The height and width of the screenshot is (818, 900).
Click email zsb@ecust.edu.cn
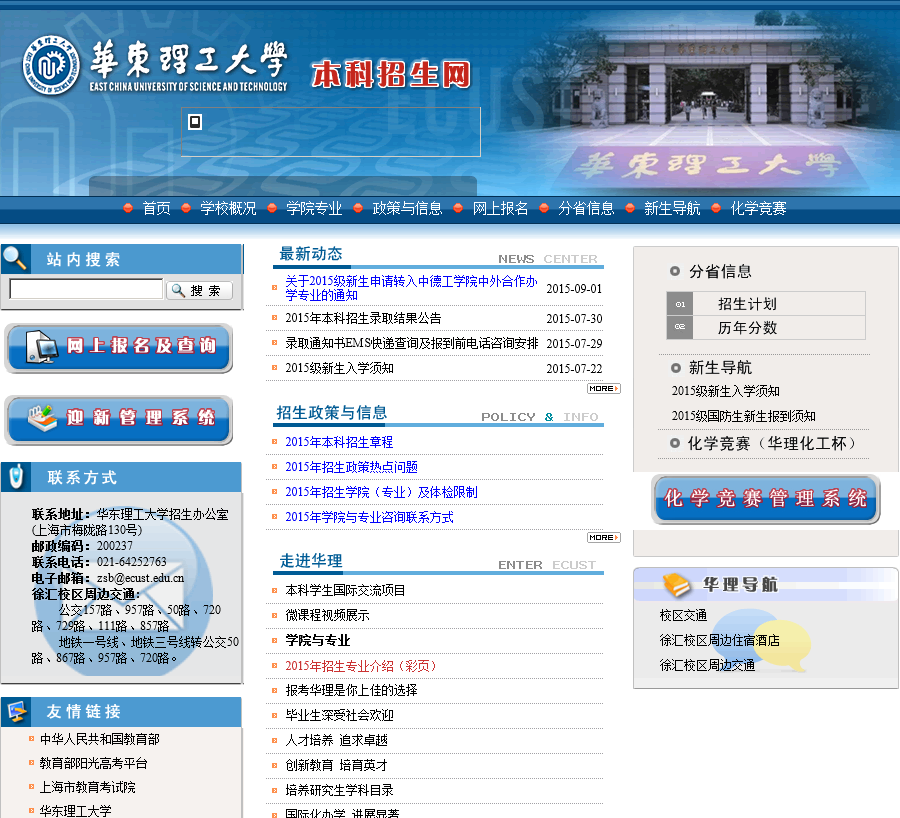coord(140,578)
